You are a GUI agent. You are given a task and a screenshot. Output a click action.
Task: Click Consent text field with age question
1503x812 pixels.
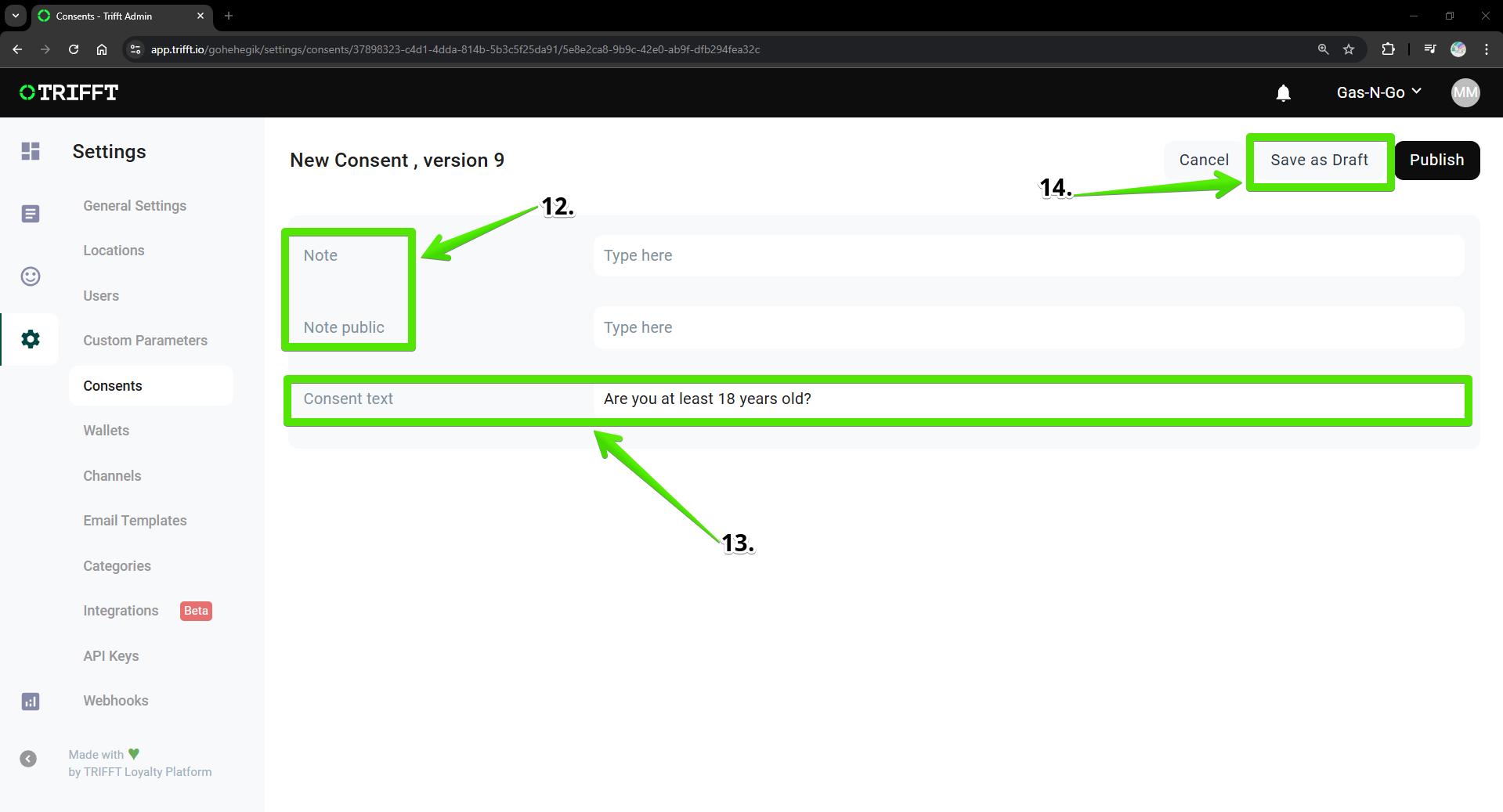tap(1028, 399)
